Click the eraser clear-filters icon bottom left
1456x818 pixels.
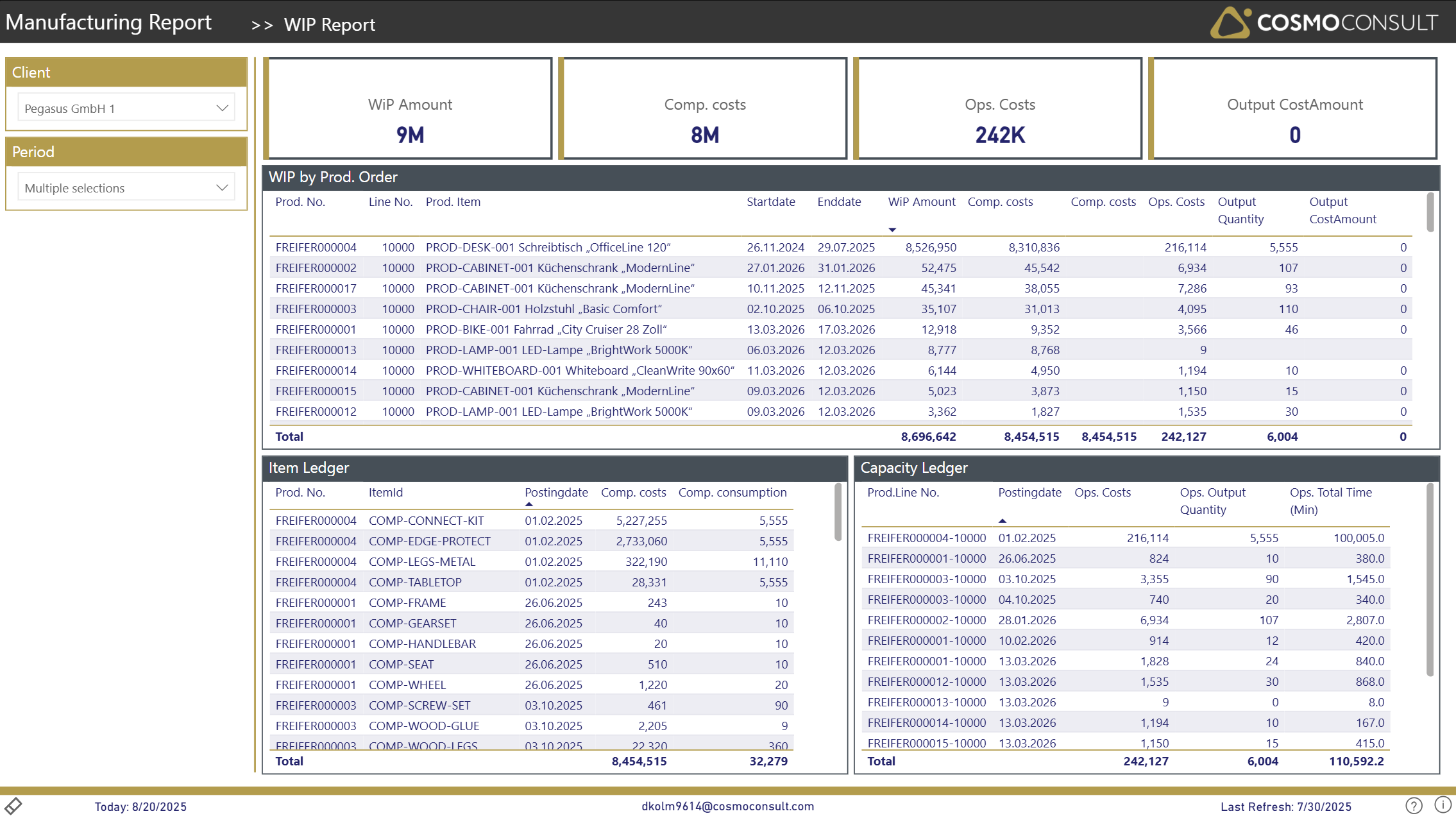[x=14, y=805]
